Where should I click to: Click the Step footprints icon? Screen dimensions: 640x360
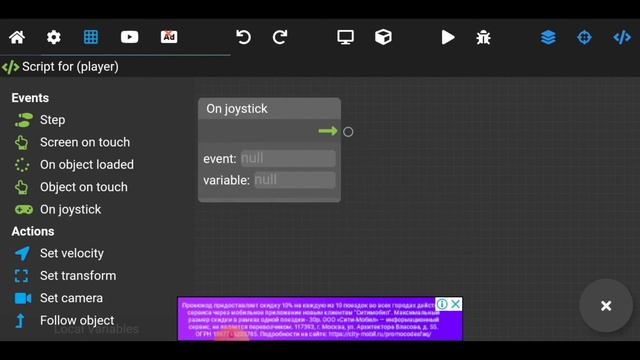(23, 120)
